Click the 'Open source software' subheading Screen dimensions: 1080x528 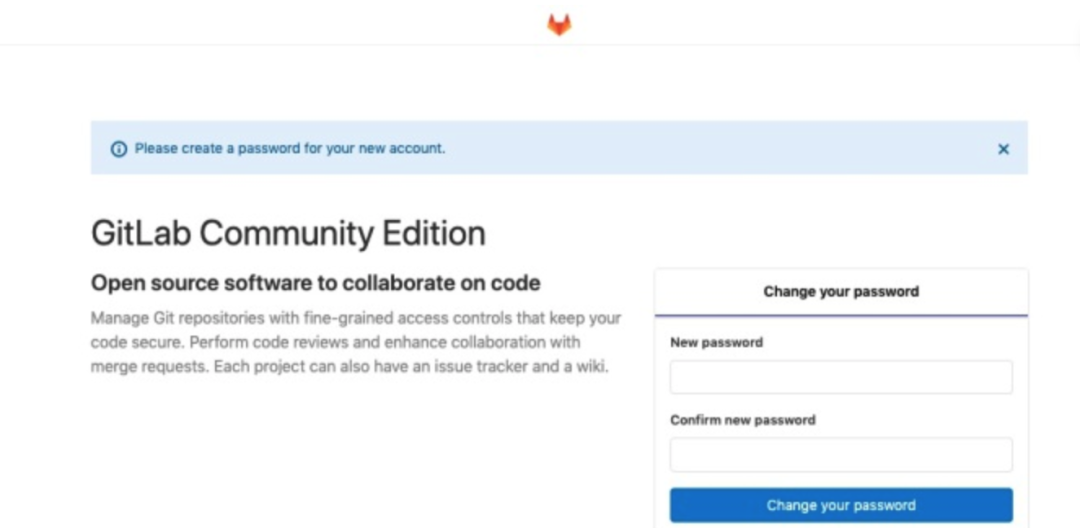[315, 283]
